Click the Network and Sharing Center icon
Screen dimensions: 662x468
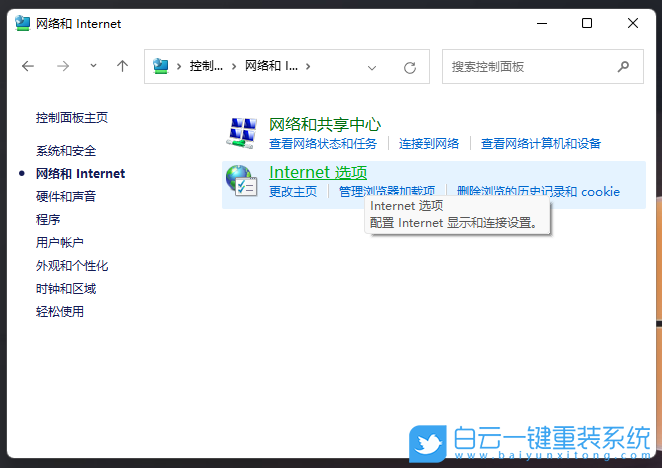[242, 133]
